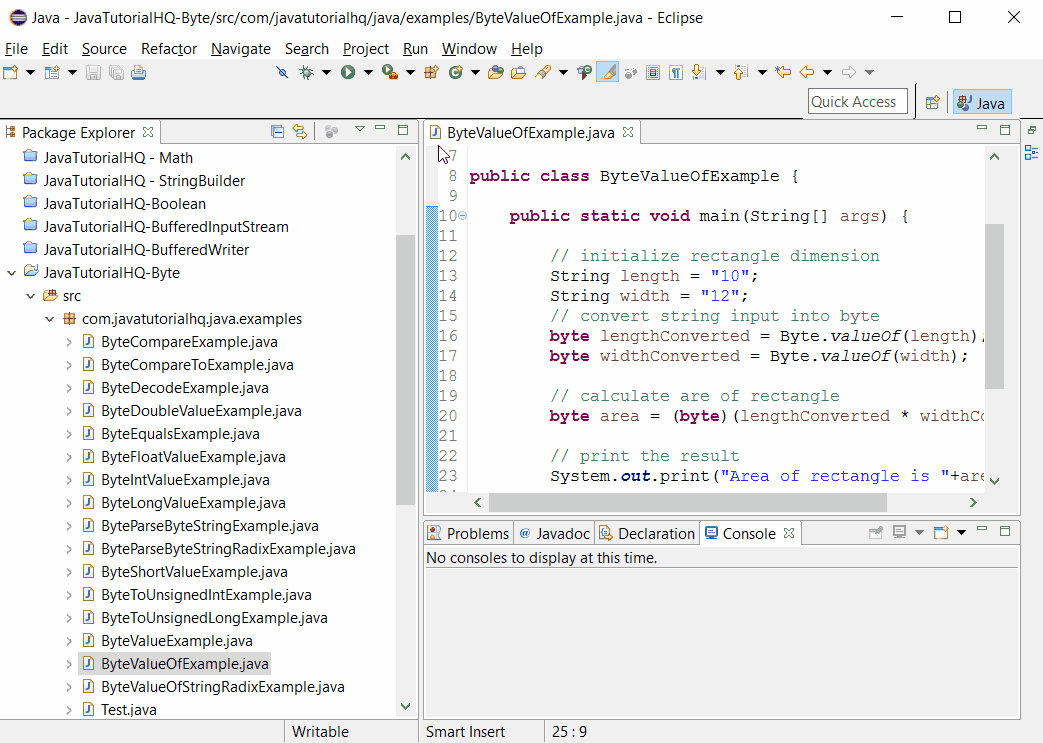Screen dimensions: 1043x743
Task: Save the current file using the Save icon
Action: 92,72
